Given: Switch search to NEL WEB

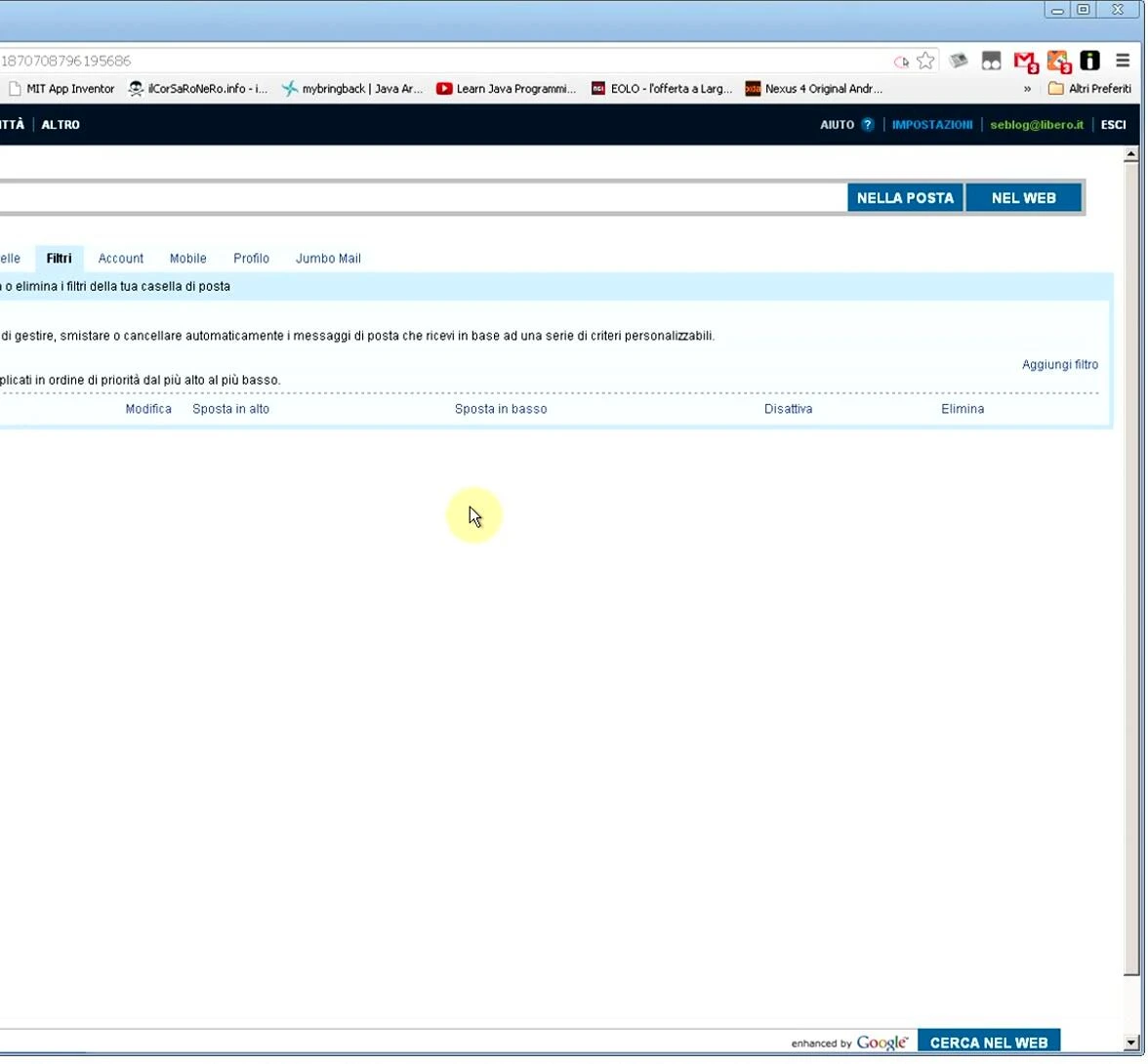Looking at the screenshot, I should [1023, 197].
